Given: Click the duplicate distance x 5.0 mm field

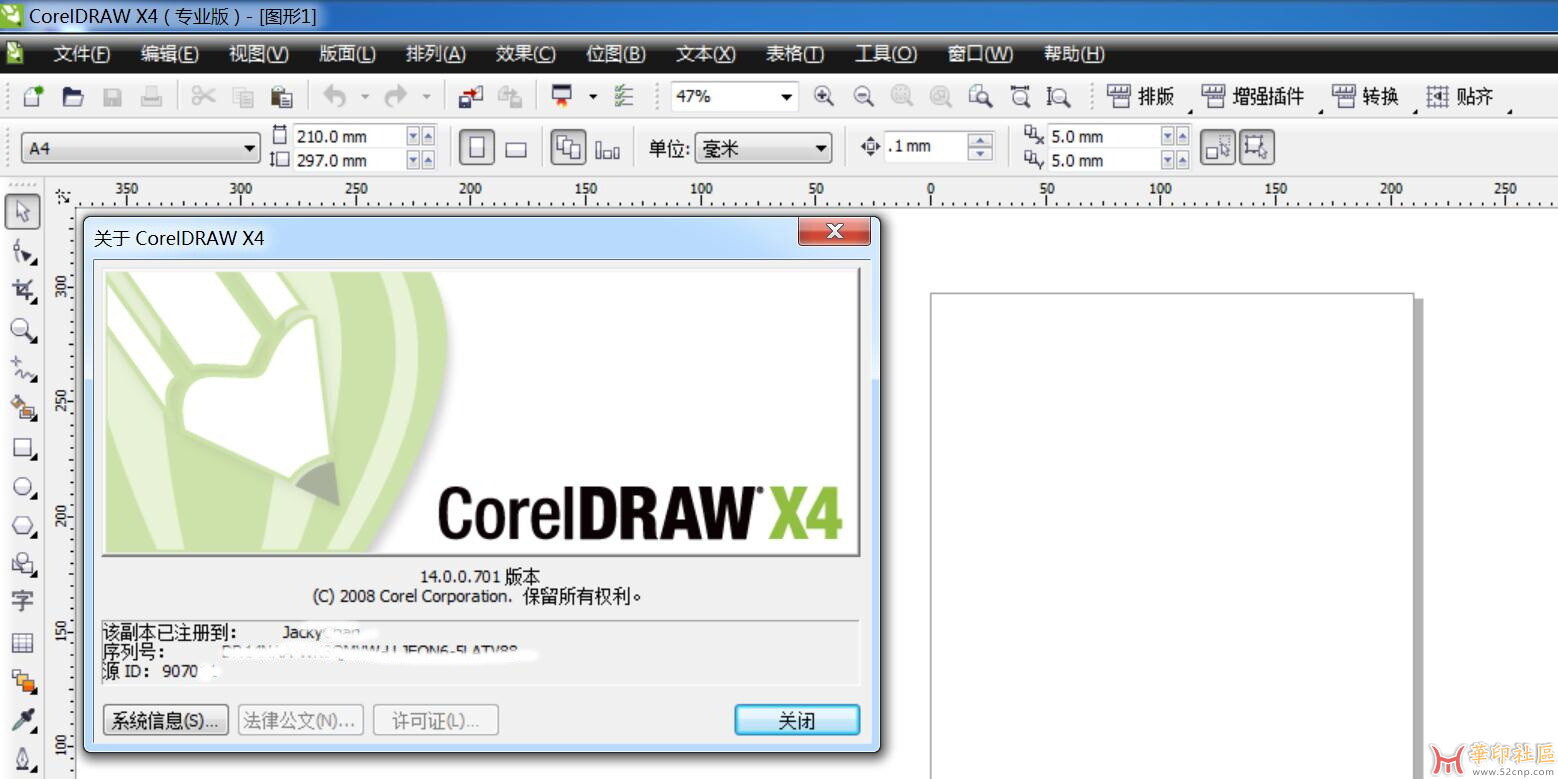Looking at the screenshot, I should coord(1103,136).
